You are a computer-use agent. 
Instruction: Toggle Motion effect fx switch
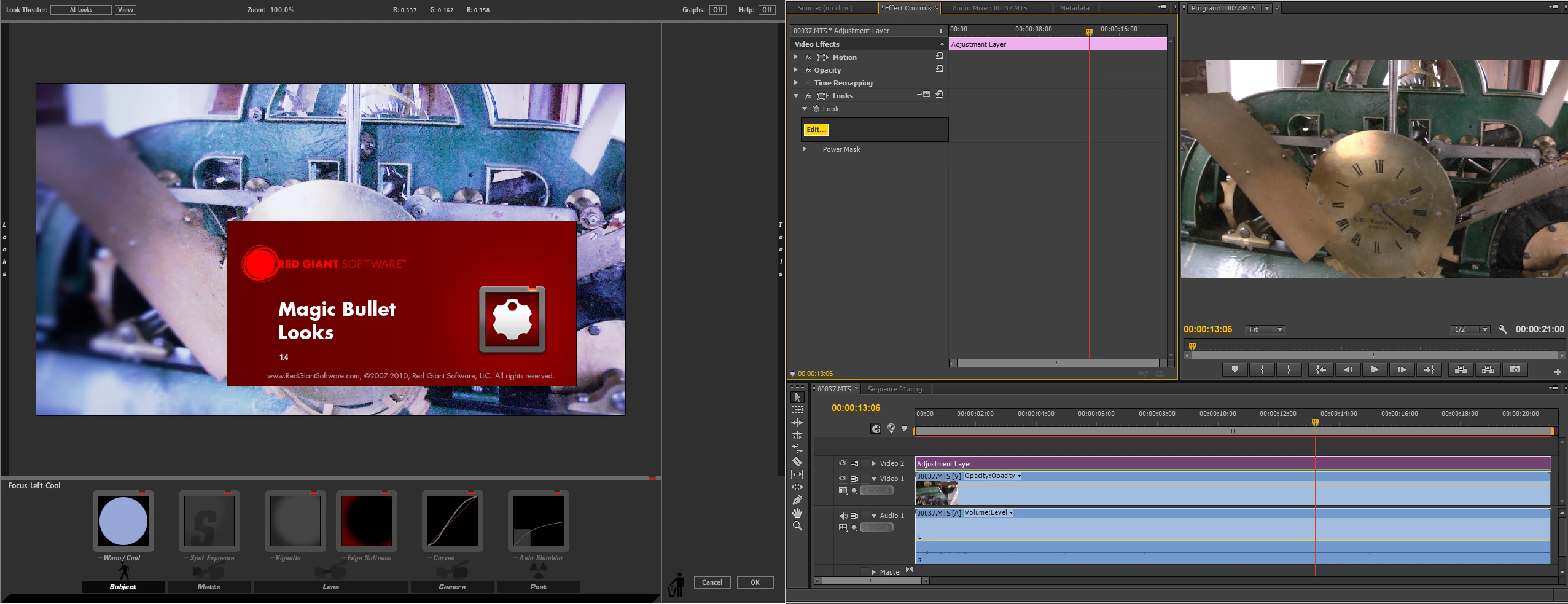pos(808,57)
